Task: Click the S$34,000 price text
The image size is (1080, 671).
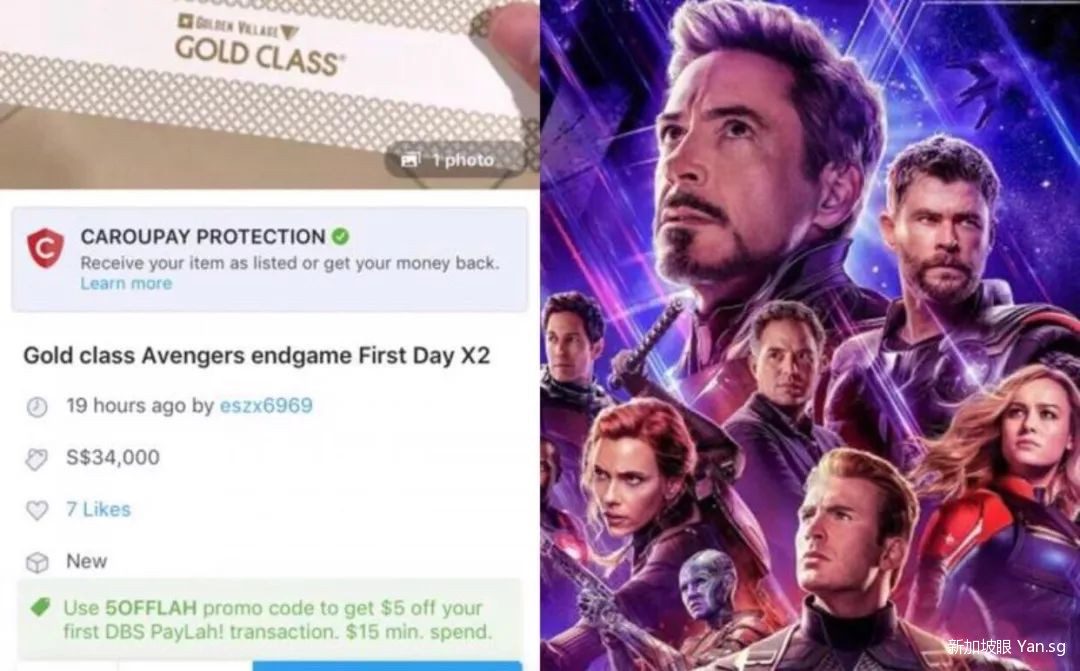Action: [112, 457]
